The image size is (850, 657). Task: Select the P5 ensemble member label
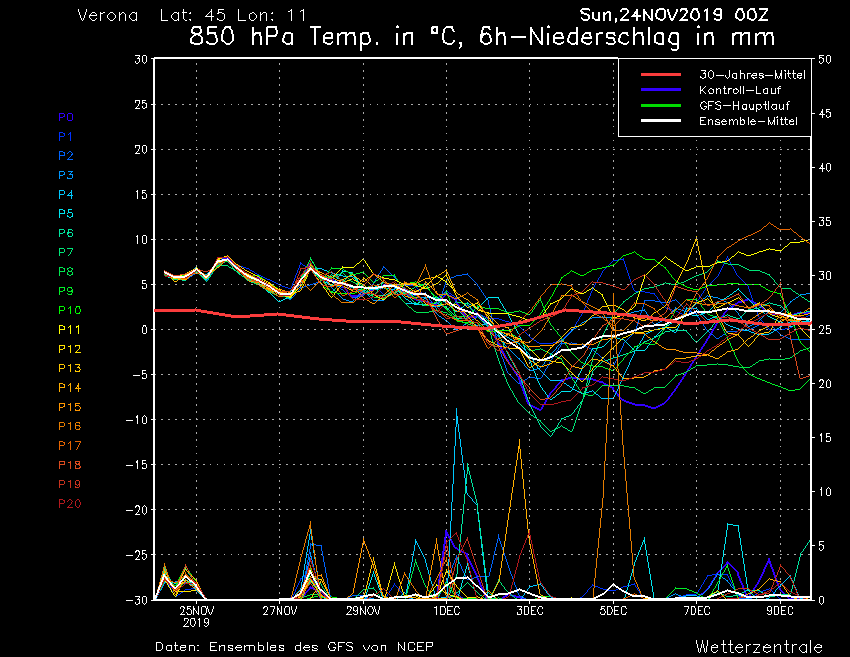66,214
